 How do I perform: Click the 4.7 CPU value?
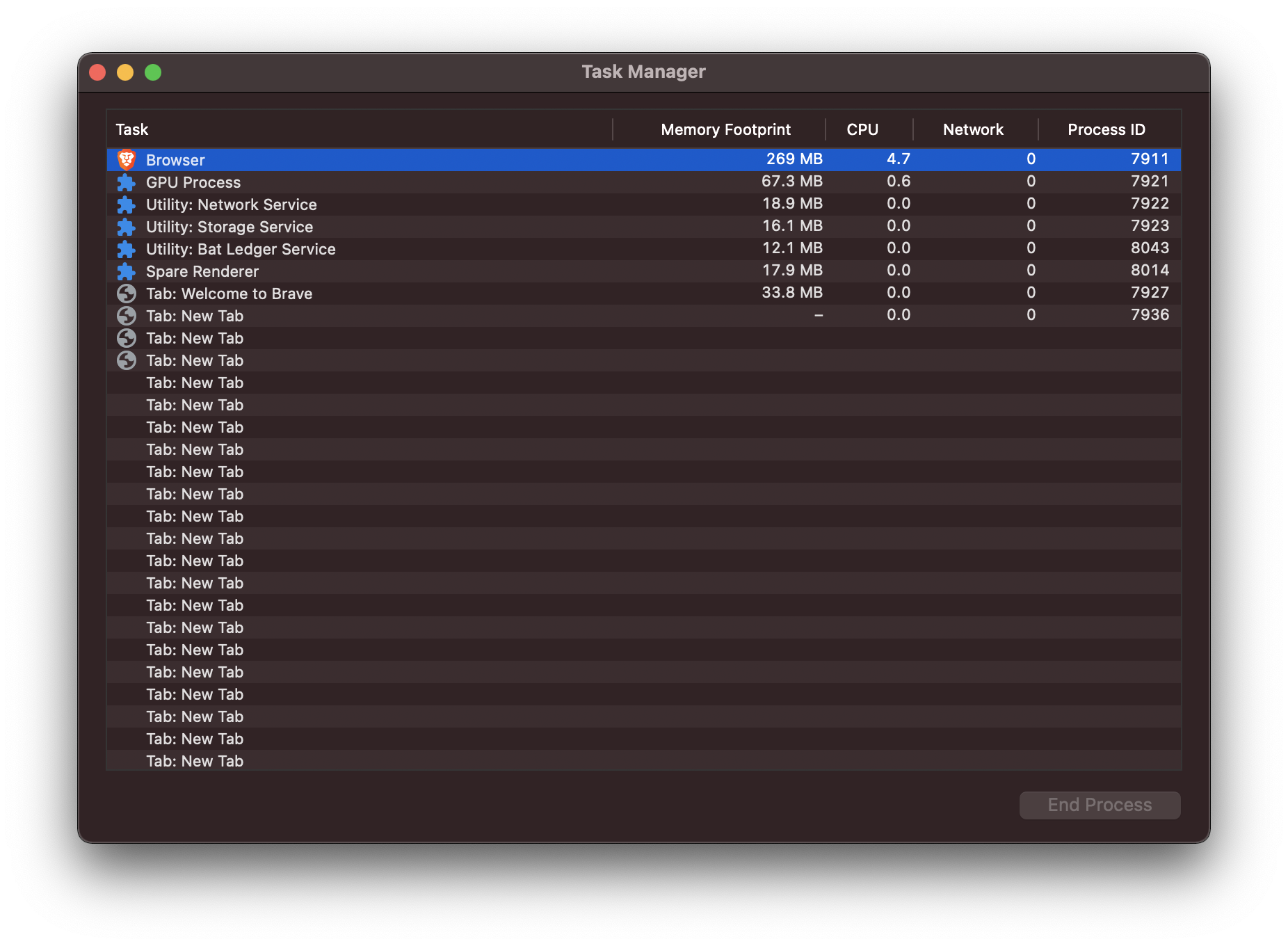pyautogui.click(x=898, y=159)
